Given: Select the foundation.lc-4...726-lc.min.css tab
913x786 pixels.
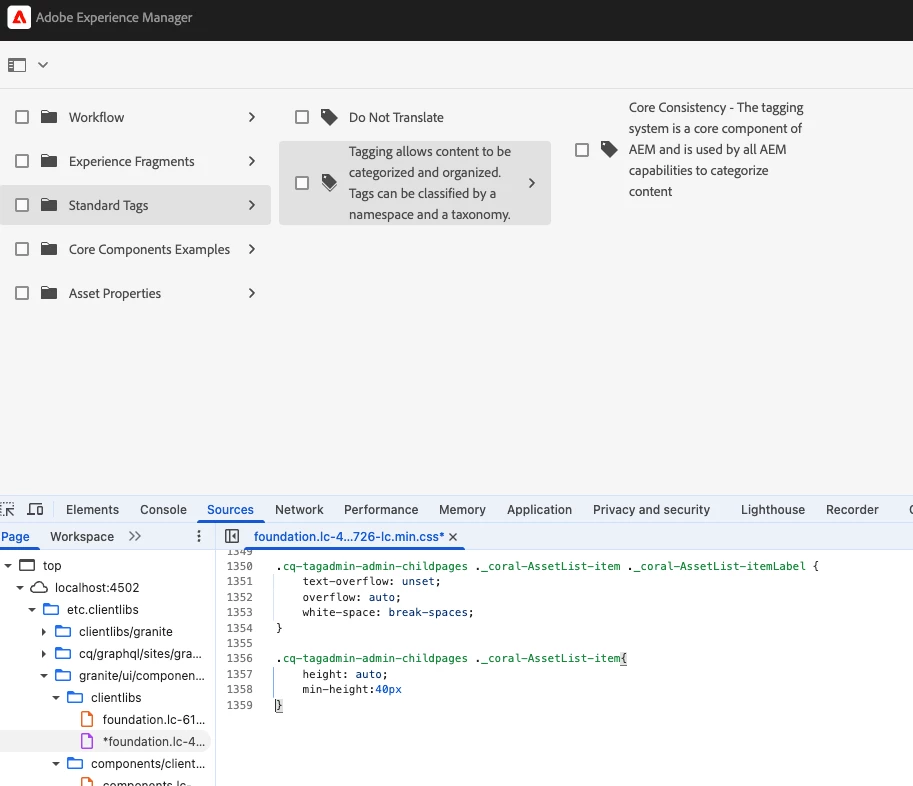Looking at the screenshot, I should [x=348, y=536].
